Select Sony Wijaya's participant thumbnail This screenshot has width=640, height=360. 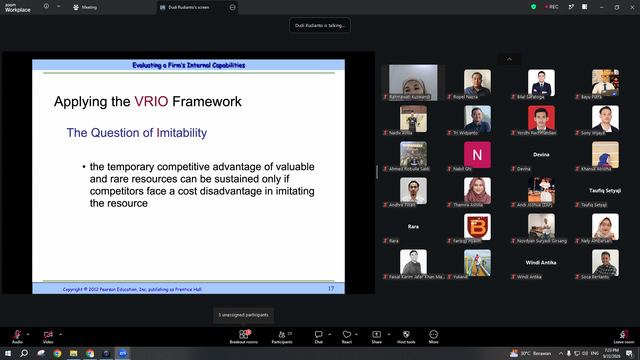pos(605,119)
